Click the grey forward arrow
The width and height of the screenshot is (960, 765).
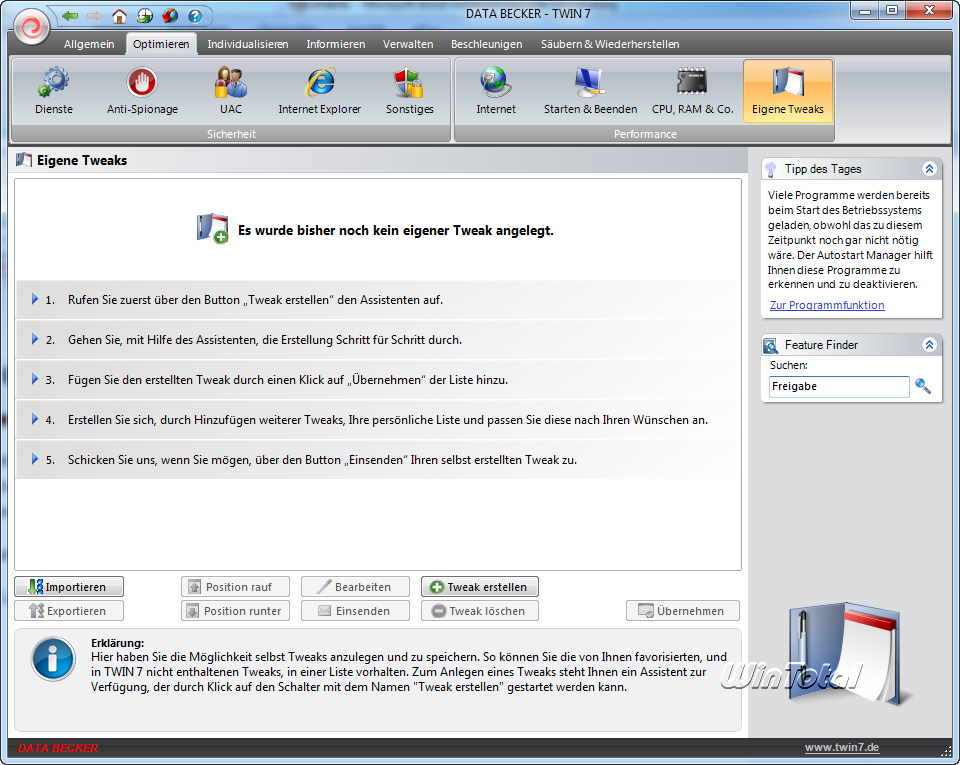(x=94, y=15)
